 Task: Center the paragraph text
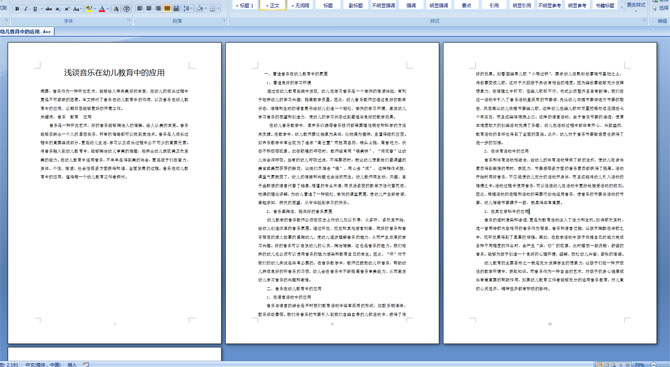149,9
